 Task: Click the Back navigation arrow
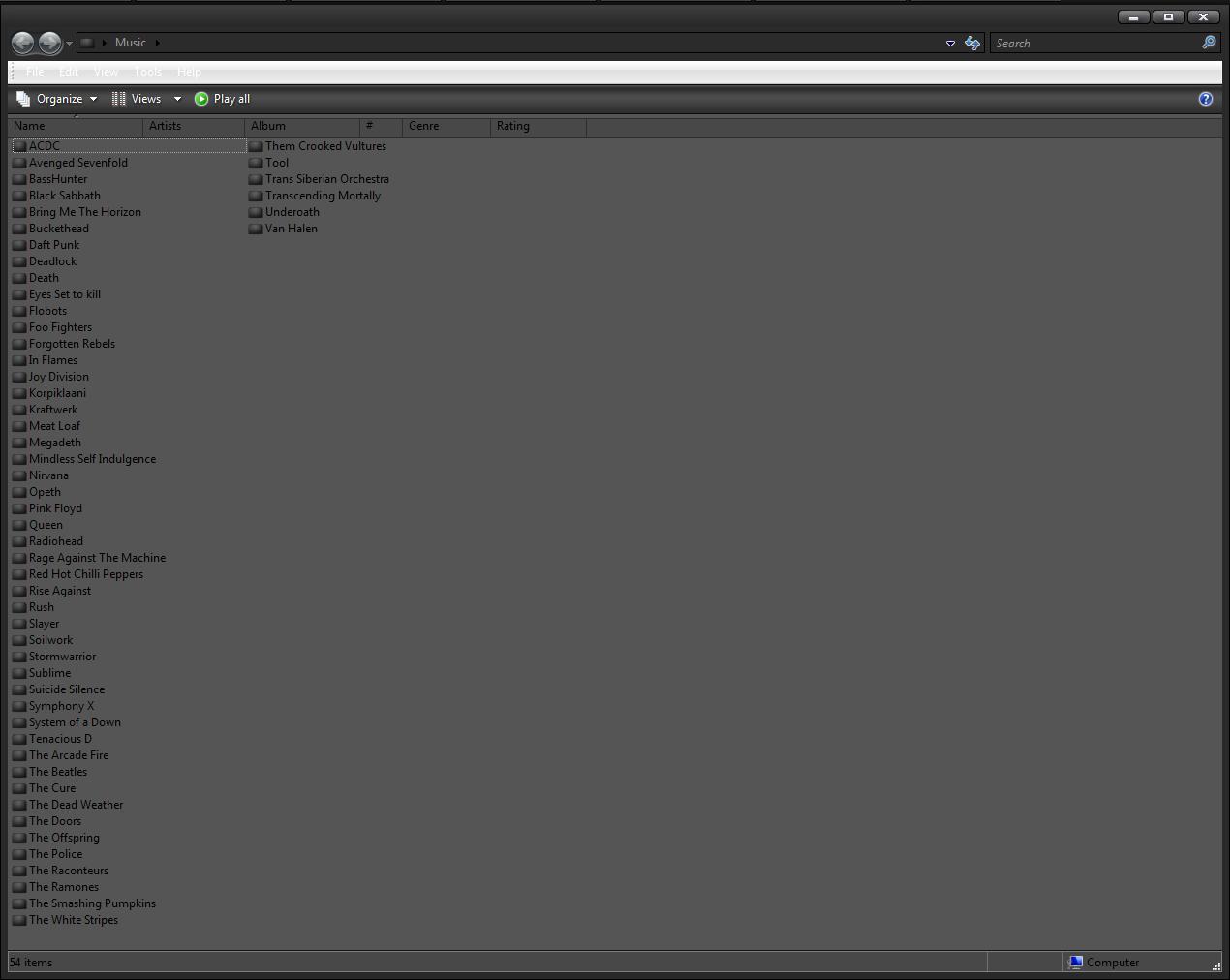[x=22, y=43]
